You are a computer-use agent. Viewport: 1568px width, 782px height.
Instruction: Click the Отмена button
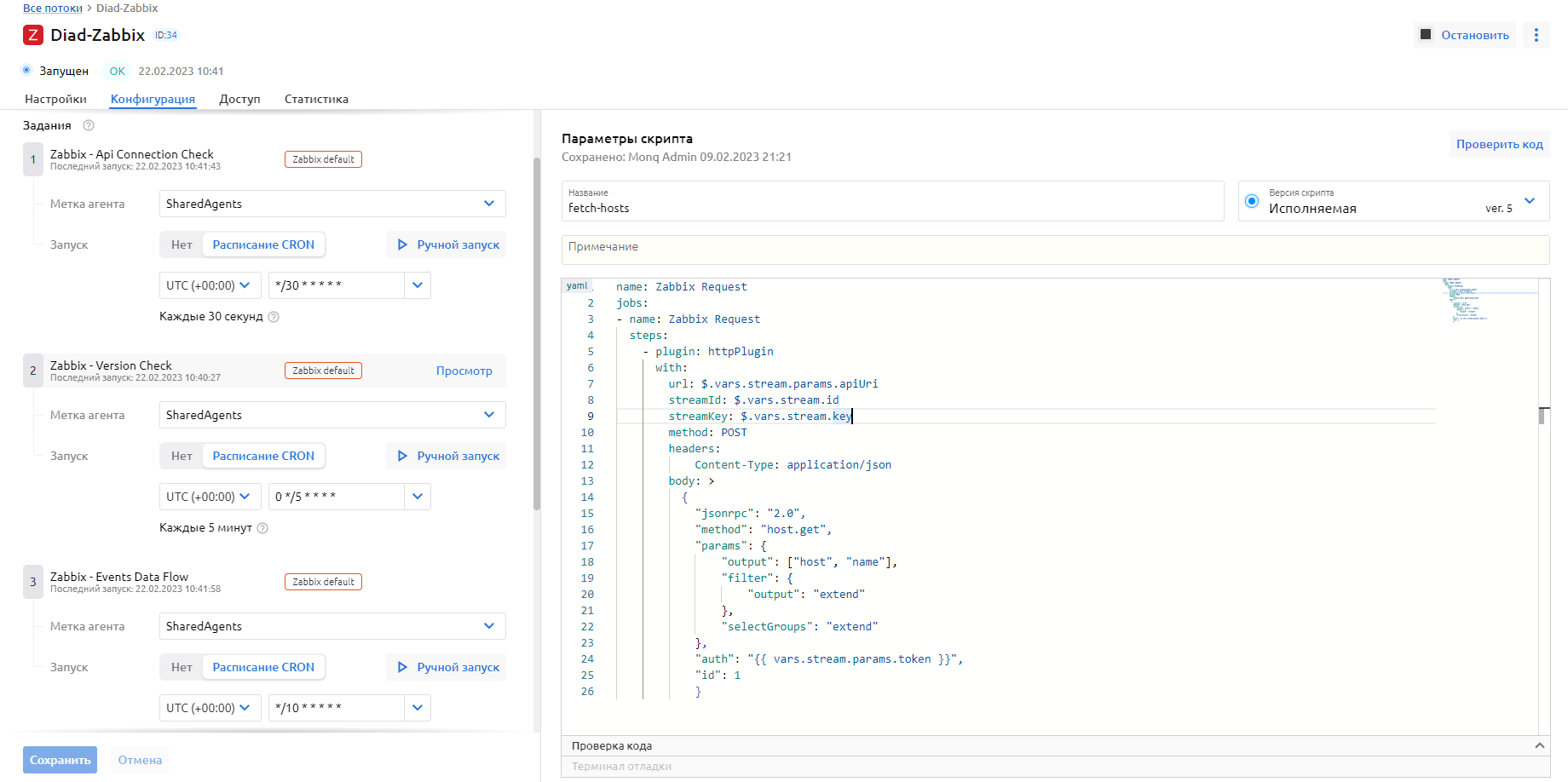140,760
